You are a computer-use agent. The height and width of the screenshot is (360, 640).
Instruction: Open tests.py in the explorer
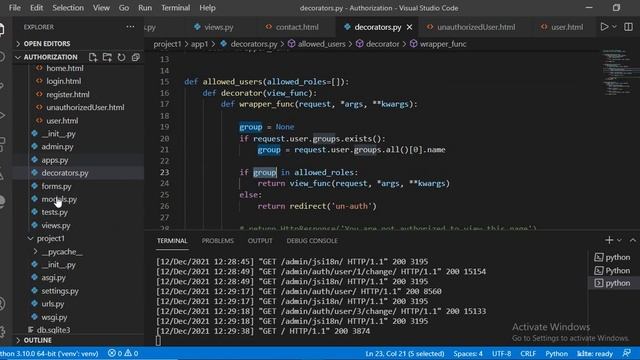pyautogui.click(x=54, y=212)
